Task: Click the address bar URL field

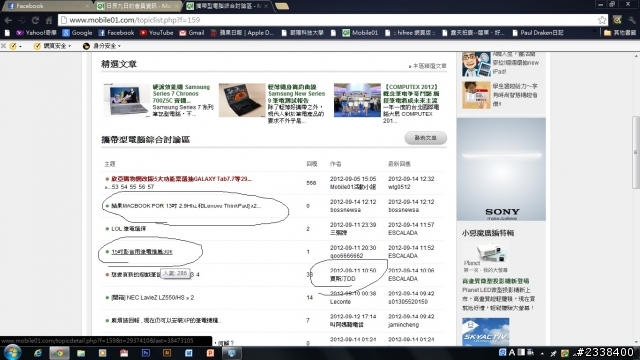Action: click(327, 20)
